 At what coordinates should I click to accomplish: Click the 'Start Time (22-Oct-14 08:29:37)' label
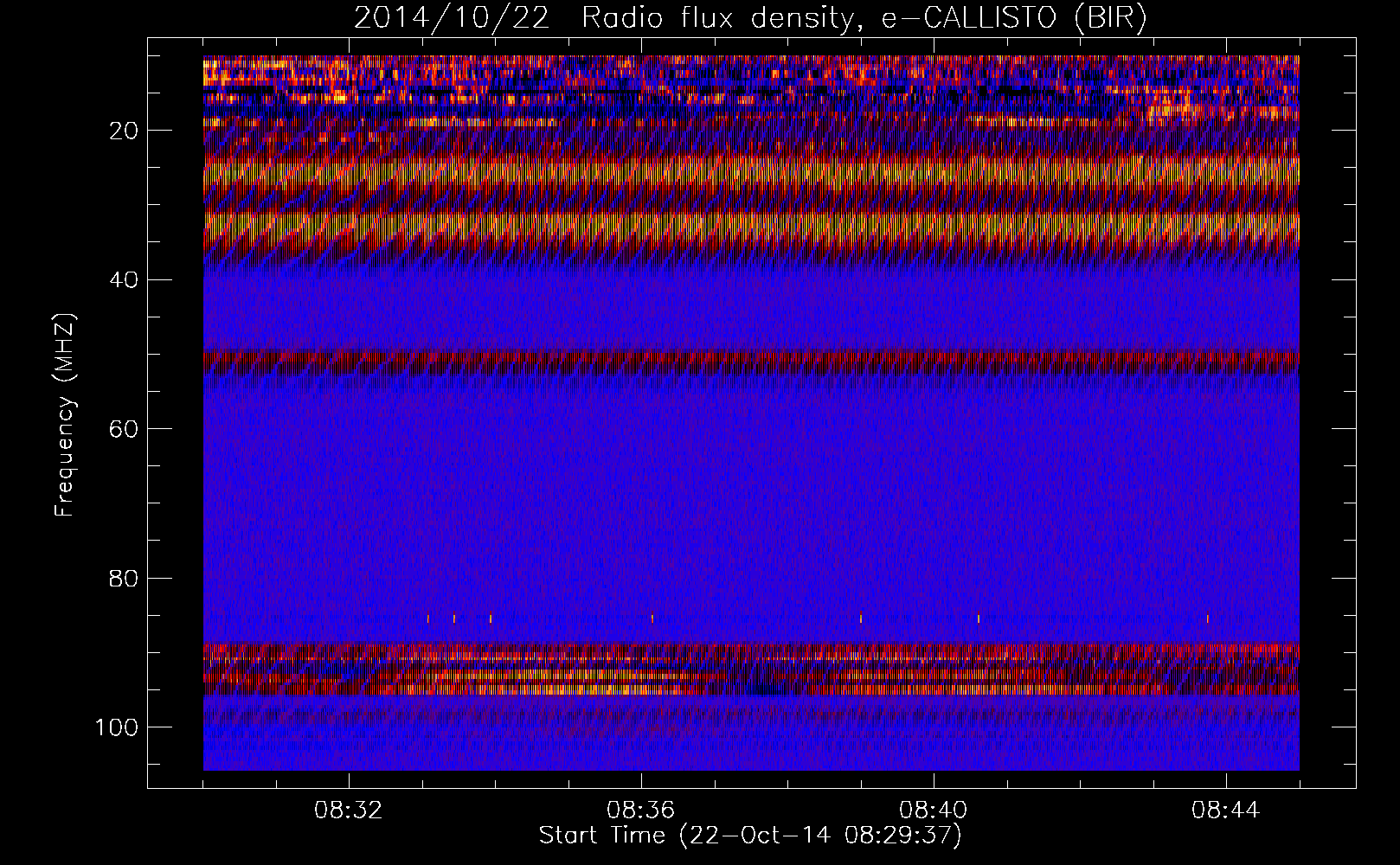click(x=750, y=836)
